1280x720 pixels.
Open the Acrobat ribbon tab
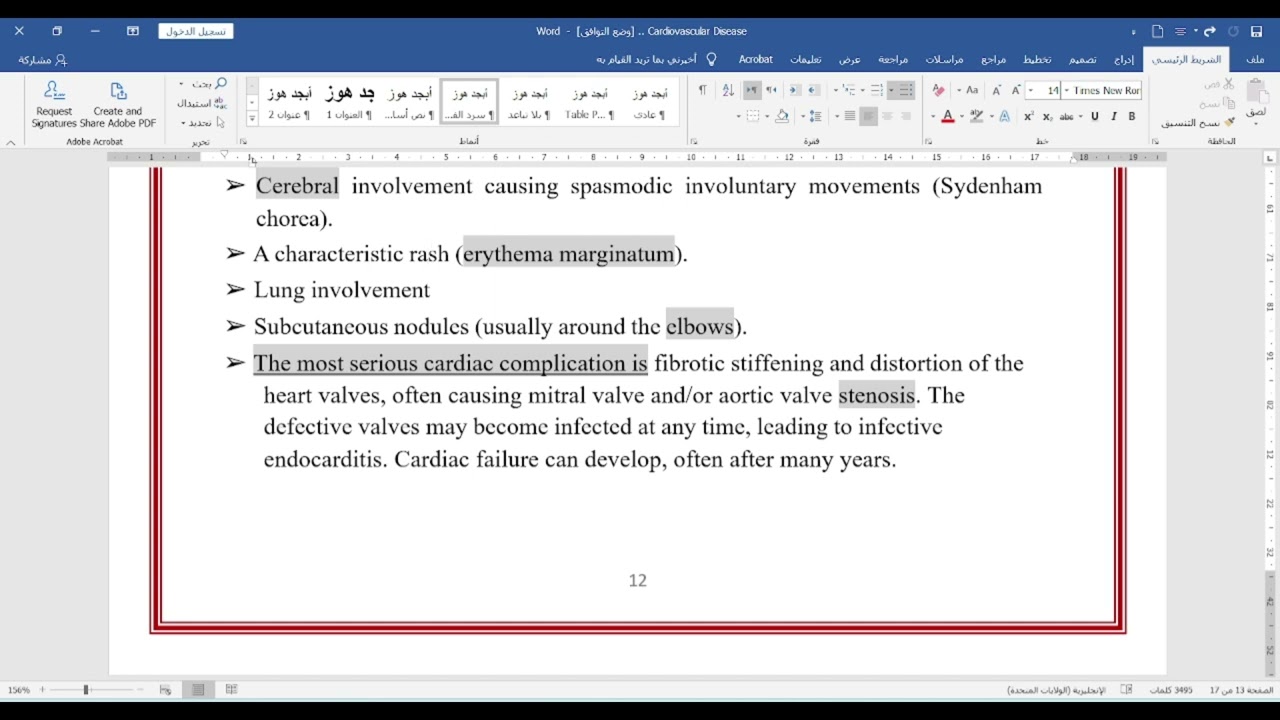756,60
